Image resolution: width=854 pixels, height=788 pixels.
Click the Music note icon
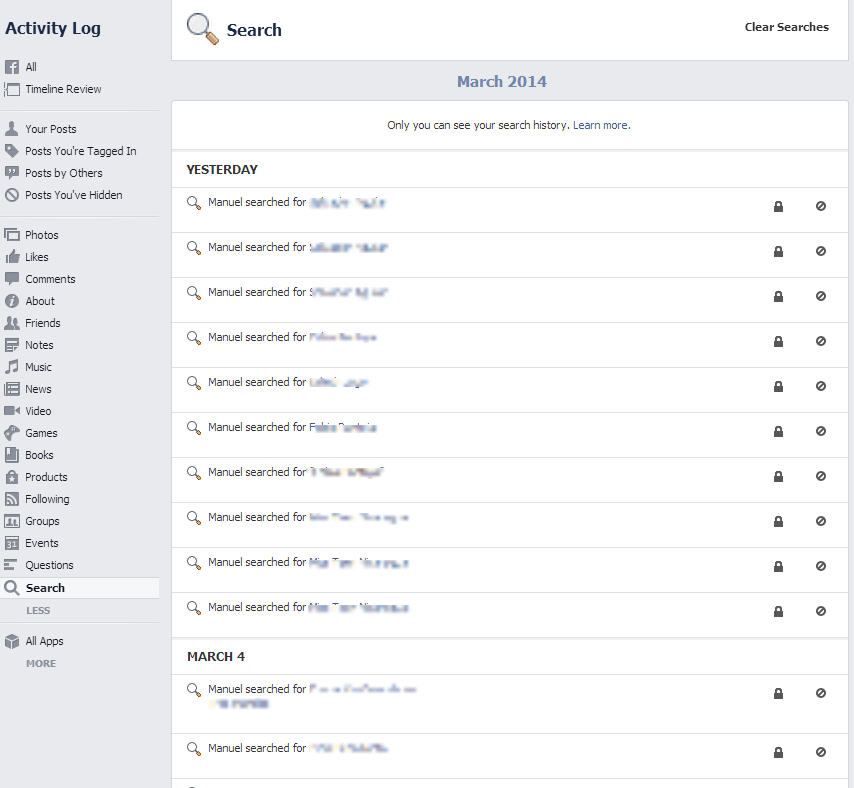pyautogui.click(x=12, y=367)
